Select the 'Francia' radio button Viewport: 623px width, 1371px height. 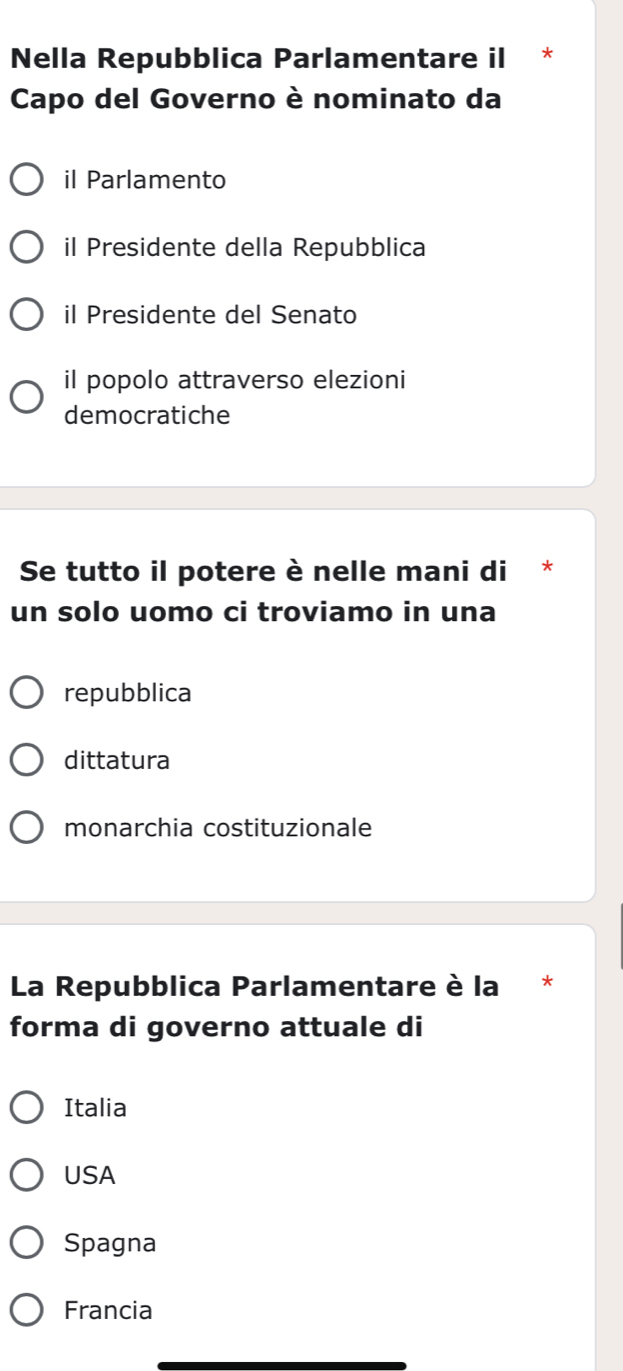27,1311
